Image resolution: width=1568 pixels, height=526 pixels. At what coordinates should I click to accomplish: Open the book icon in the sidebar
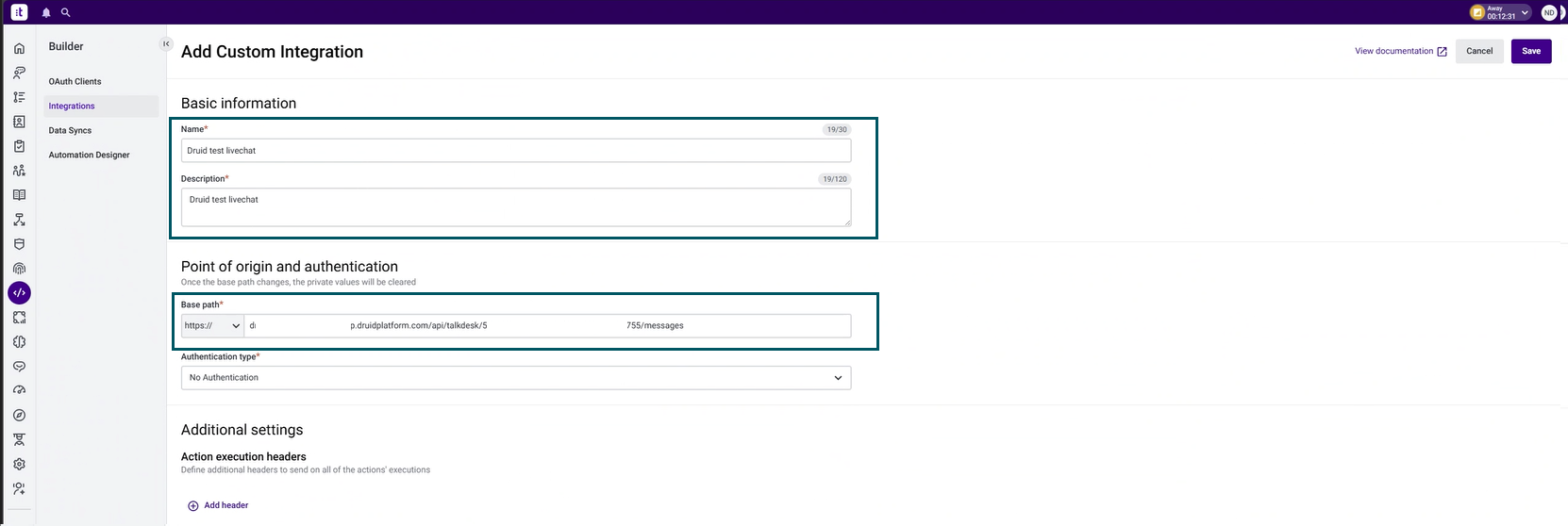[19, 195]
